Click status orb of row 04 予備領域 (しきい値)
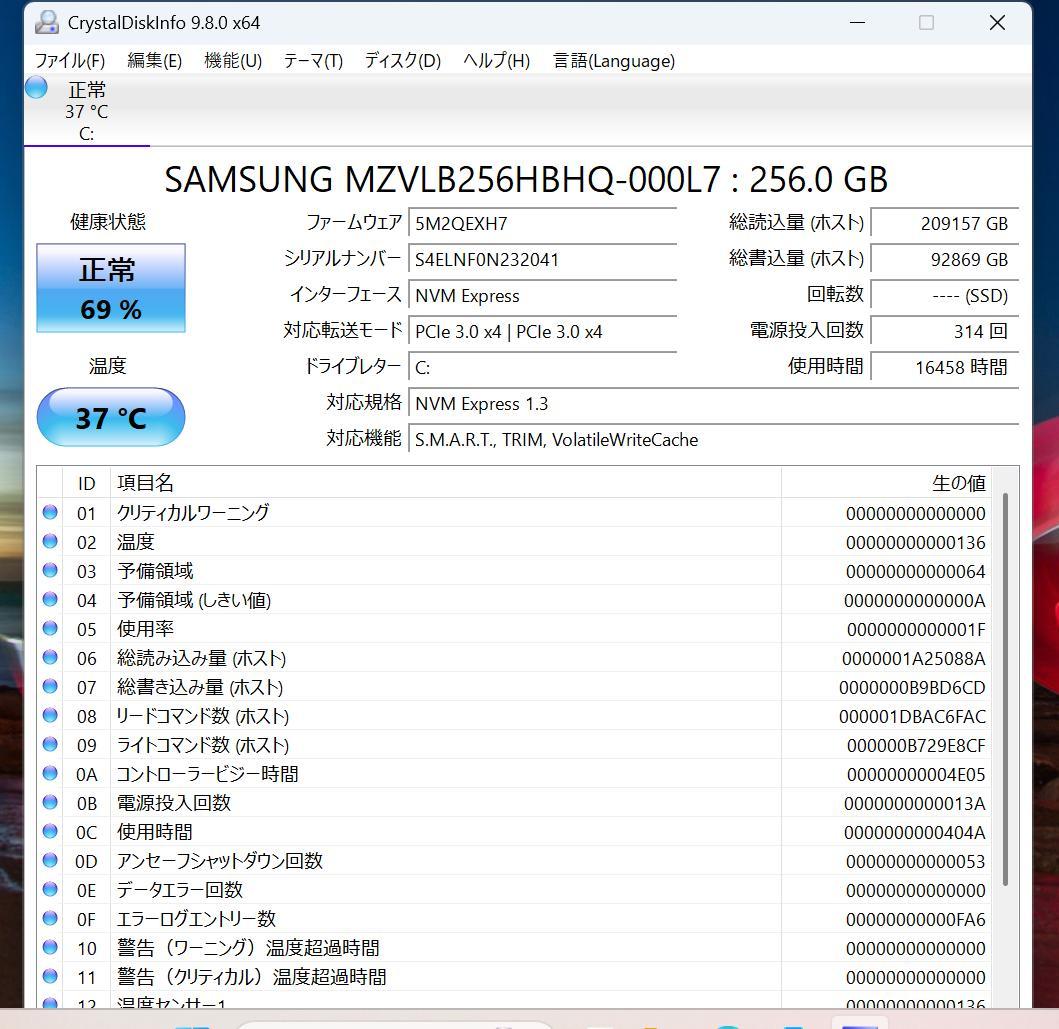1059x1029 pixels. pyautogui.click(x=50, y=599)
